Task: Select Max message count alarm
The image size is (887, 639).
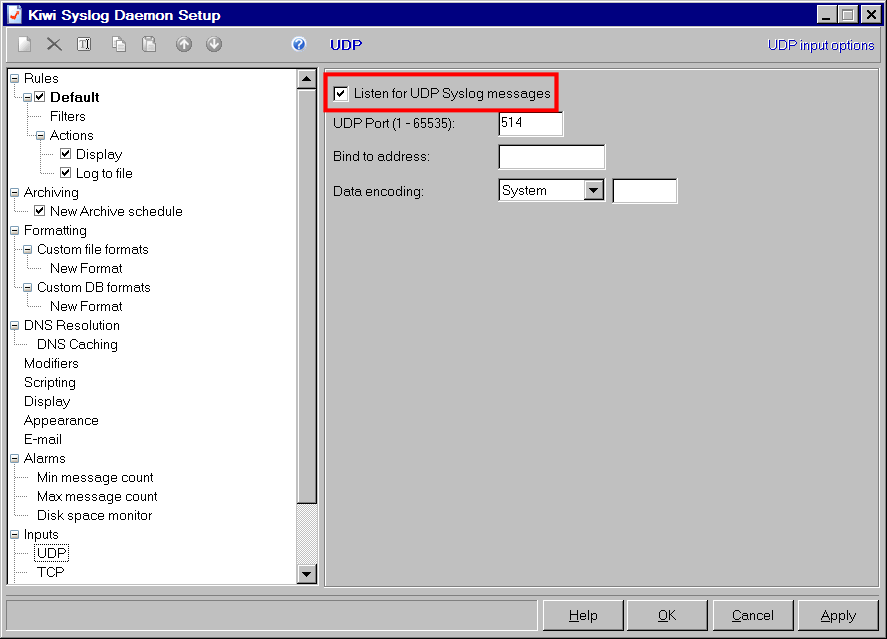Action: click(97, 496)
